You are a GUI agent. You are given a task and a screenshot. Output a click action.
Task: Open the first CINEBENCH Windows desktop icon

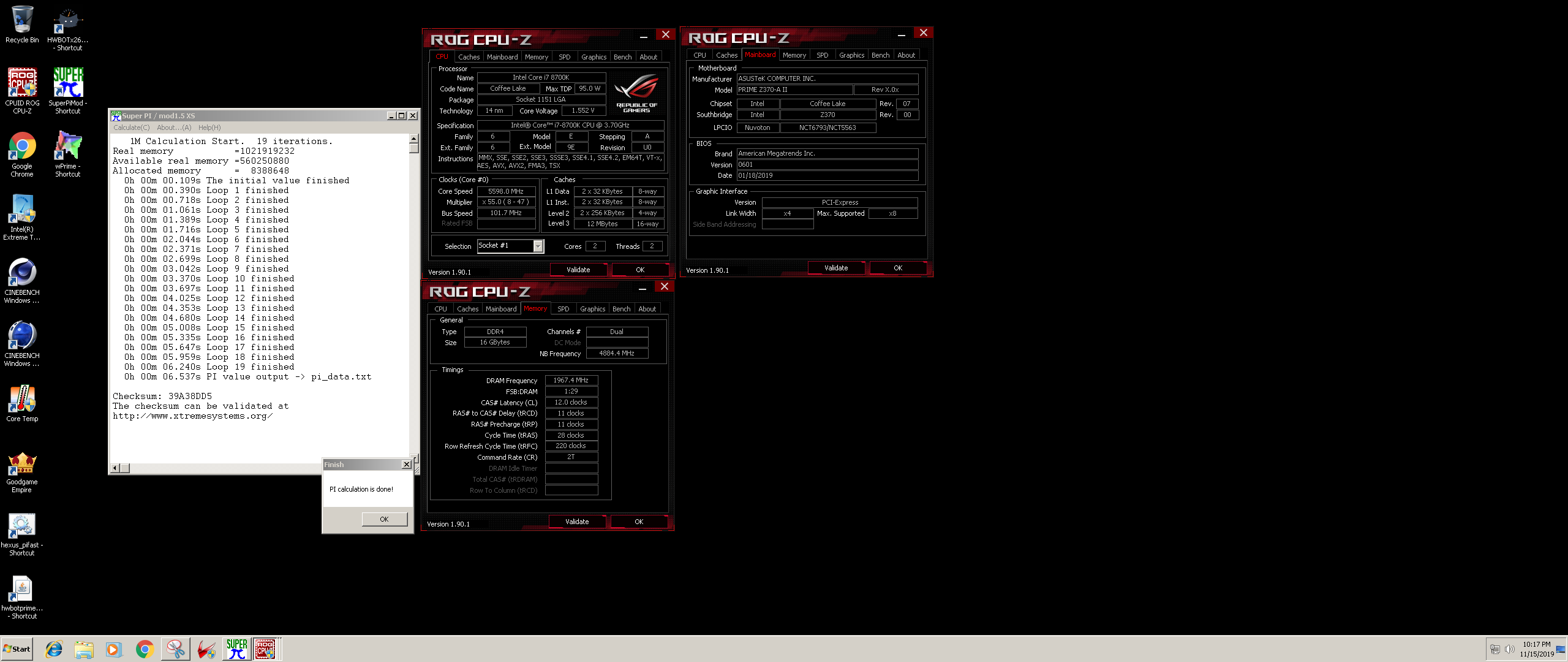coord(22,281)
